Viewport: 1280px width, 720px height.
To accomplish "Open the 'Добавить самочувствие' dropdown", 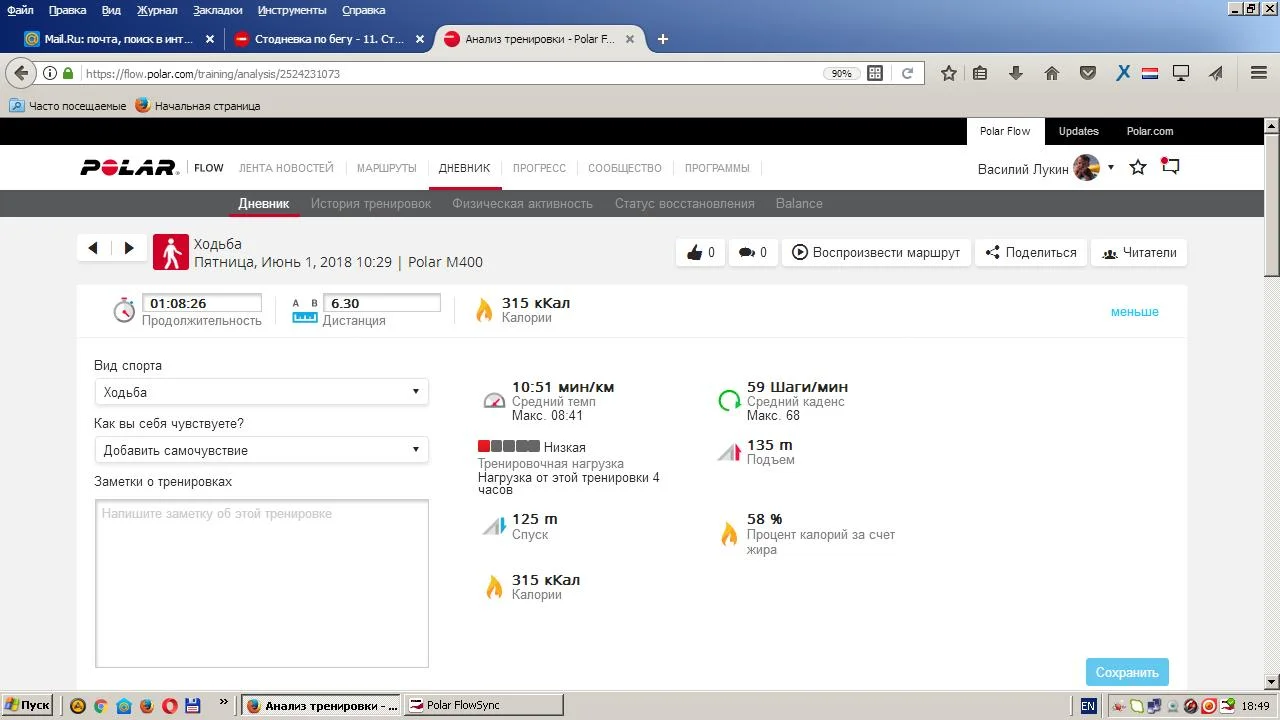I will pyautogui.click(x=261, y=450).
